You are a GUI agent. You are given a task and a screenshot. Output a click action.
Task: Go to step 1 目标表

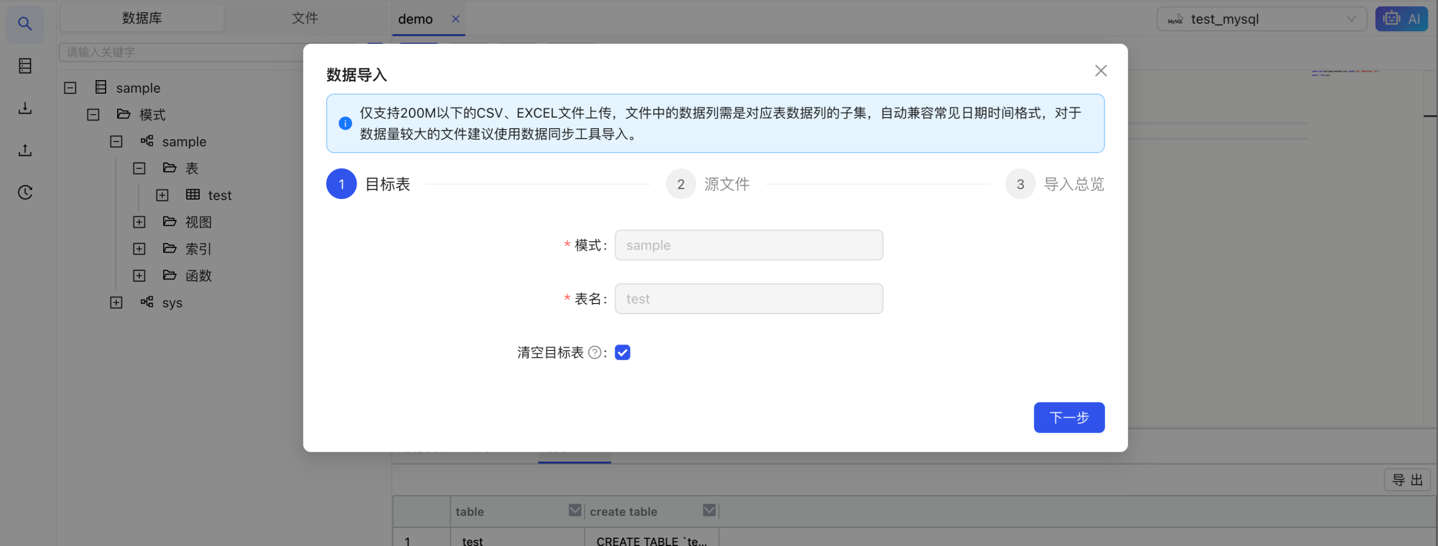[368, 184]
